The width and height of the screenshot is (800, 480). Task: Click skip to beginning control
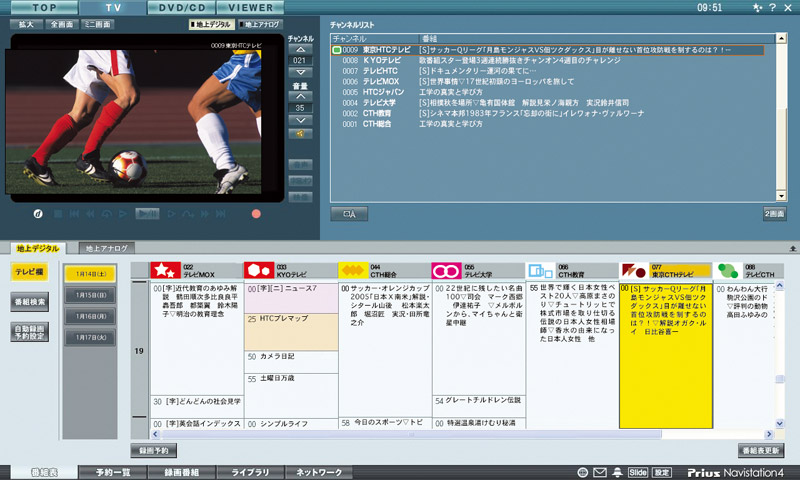tap(74, 214)
